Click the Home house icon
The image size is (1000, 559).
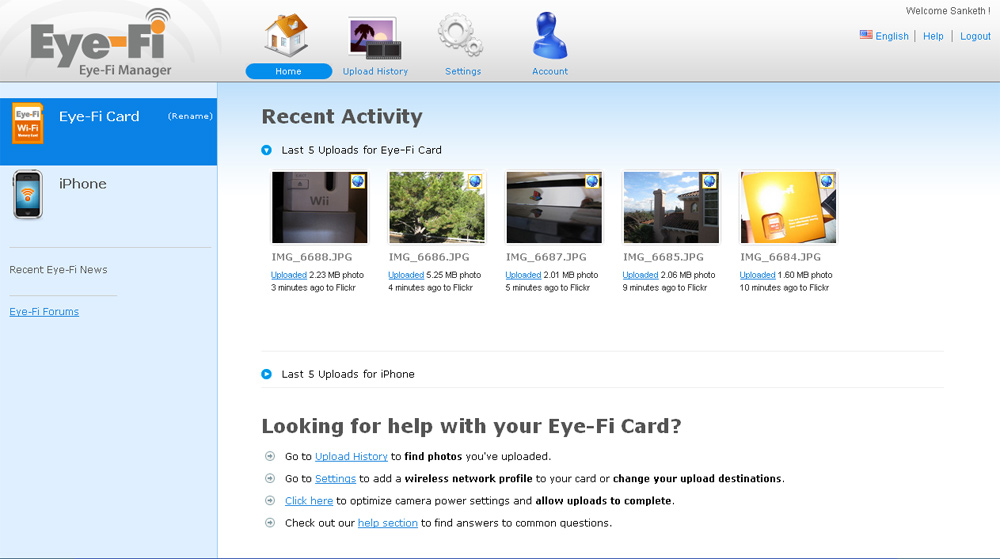[287, 36]
